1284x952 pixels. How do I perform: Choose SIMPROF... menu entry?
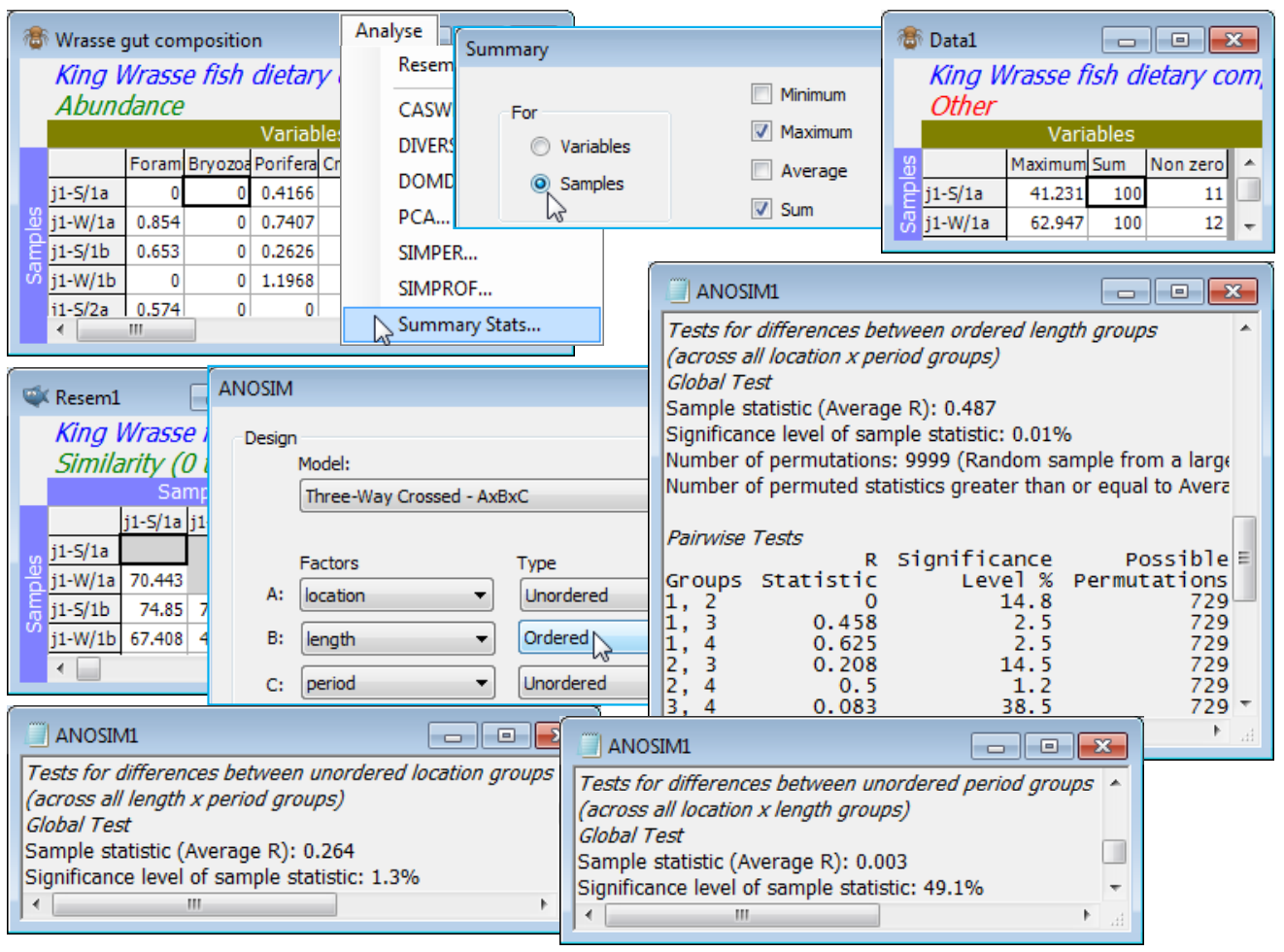coord(445,289)
